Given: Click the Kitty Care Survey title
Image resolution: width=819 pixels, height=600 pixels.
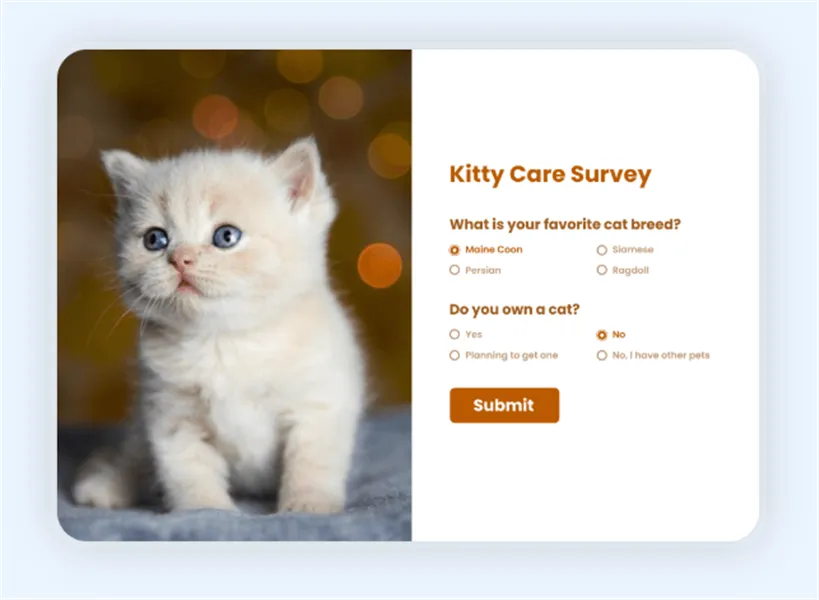Looking at the screenshot, I should 550,175.
